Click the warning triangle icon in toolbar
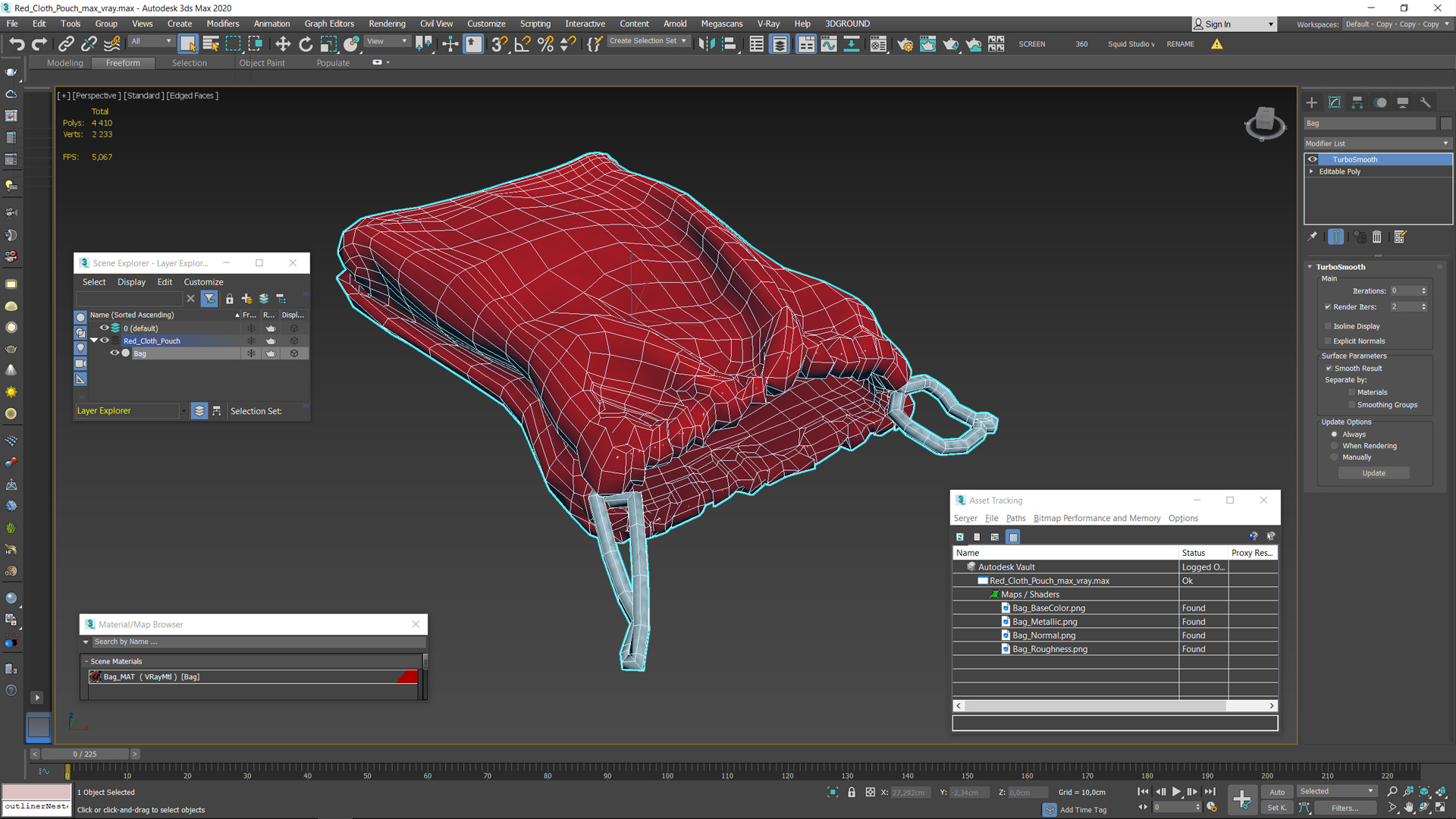1456x819 pixels. click(x=1217, y=44)
